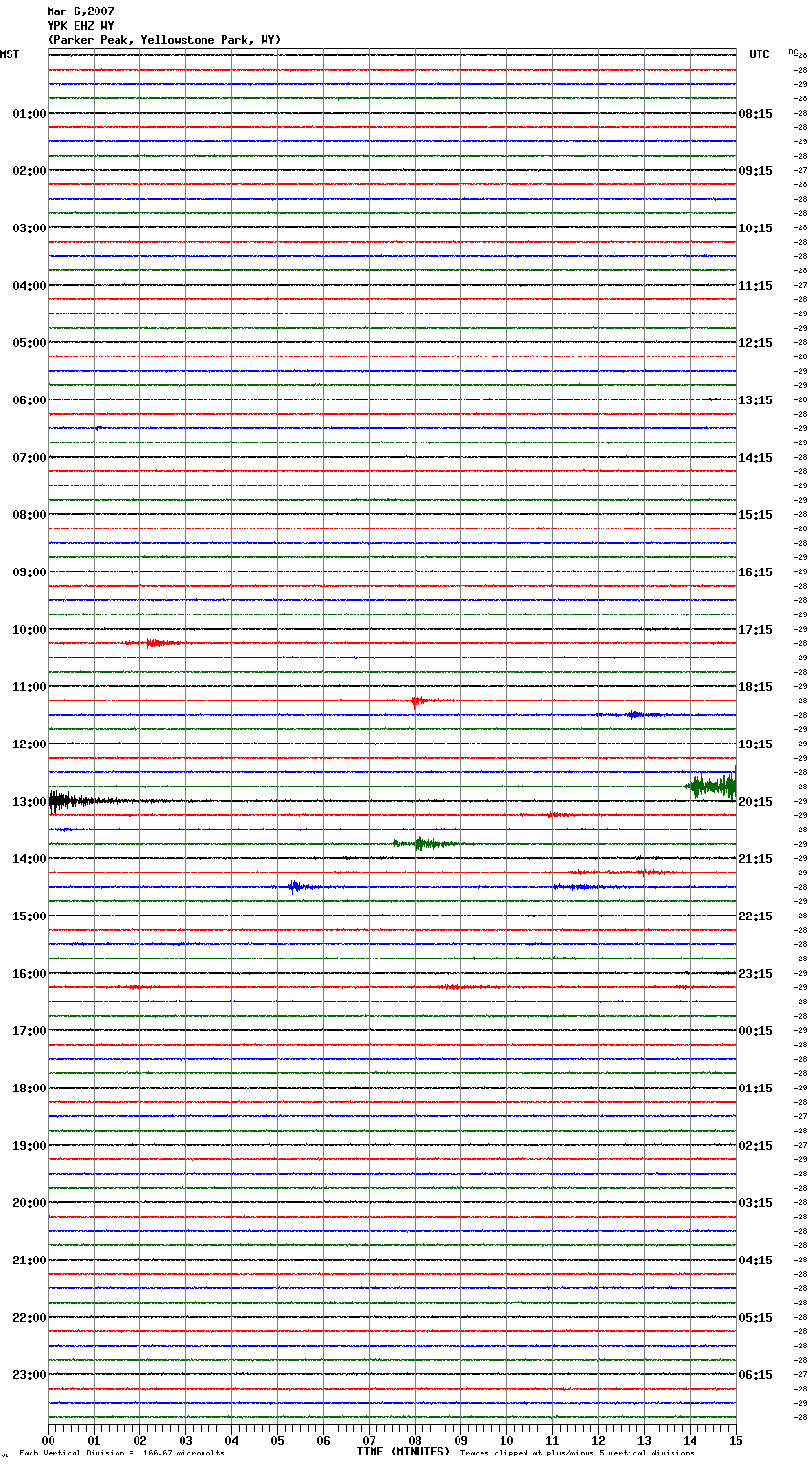
Task: Click the 03:15 UTC time label
Action: (756, 1203)
